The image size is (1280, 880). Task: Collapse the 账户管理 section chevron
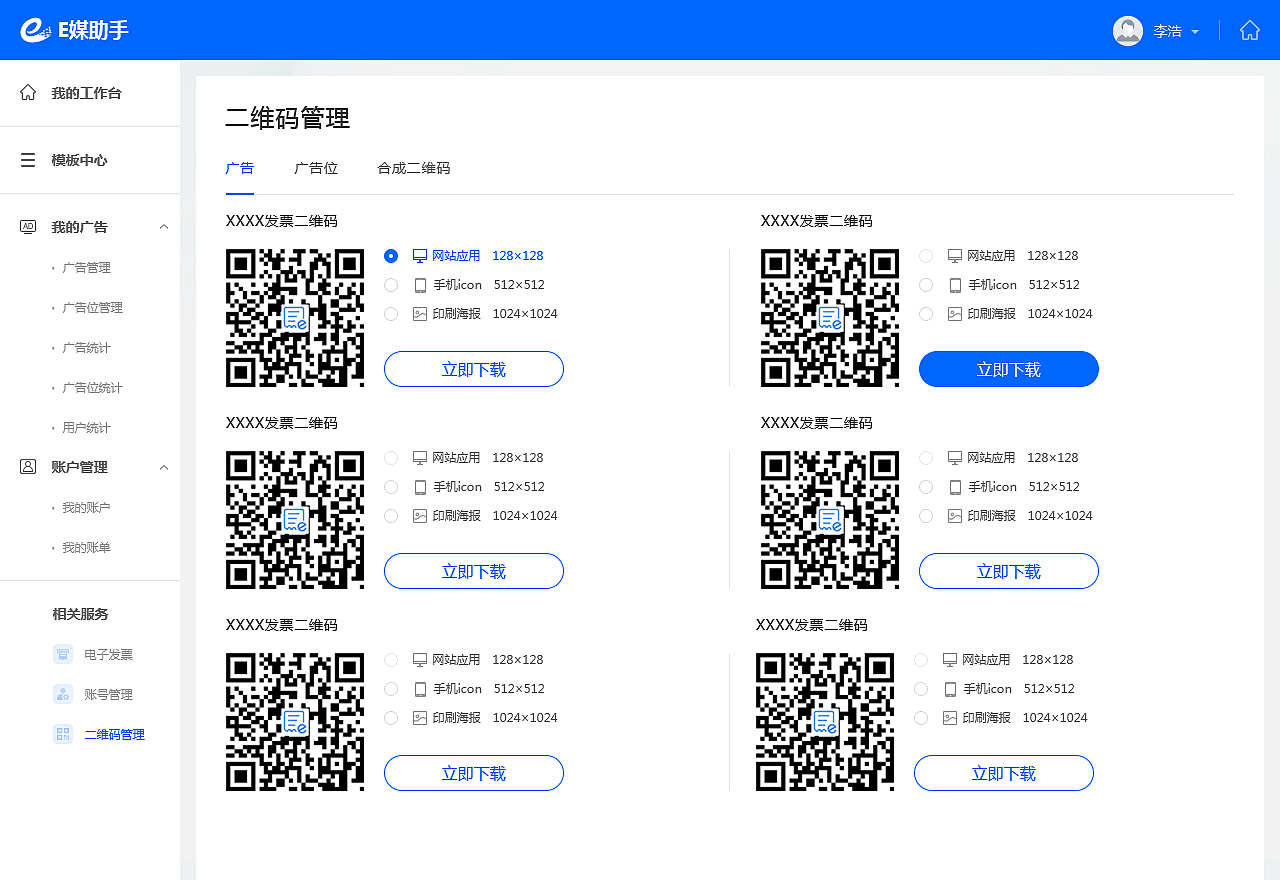[164, 467]
